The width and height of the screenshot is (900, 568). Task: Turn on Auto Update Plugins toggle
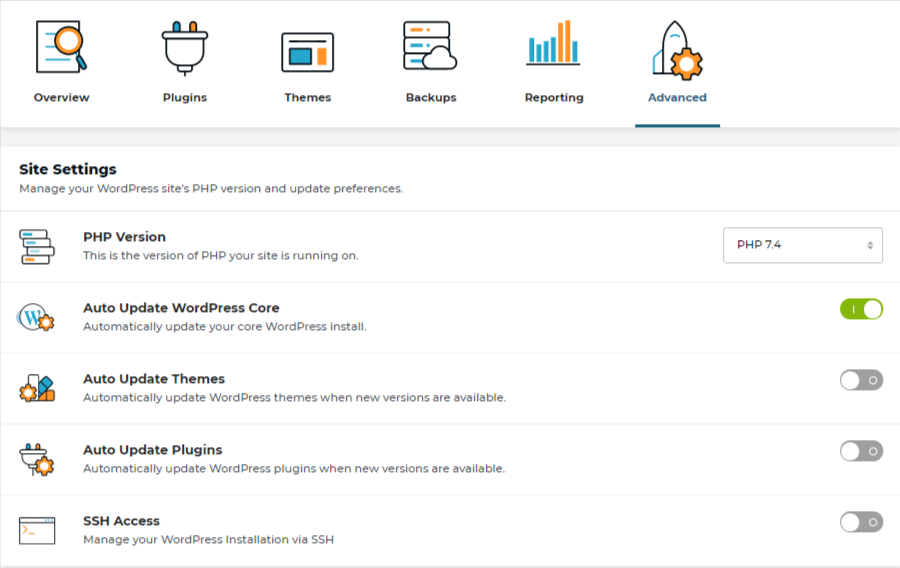point(861,451)
